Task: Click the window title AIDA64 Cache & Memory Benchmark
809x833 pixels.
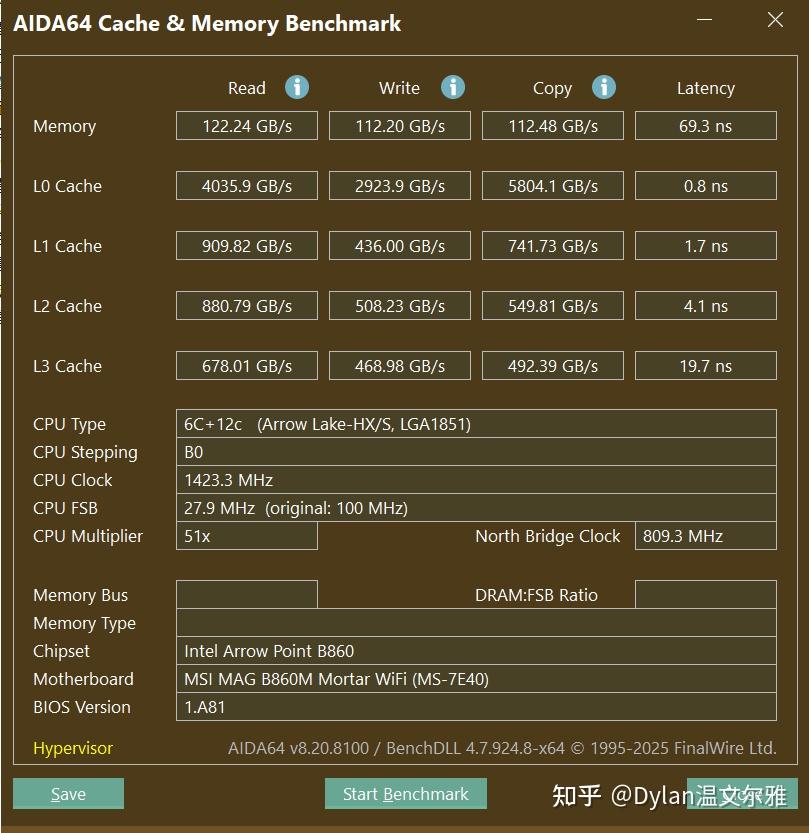Action: coord(207,23)
